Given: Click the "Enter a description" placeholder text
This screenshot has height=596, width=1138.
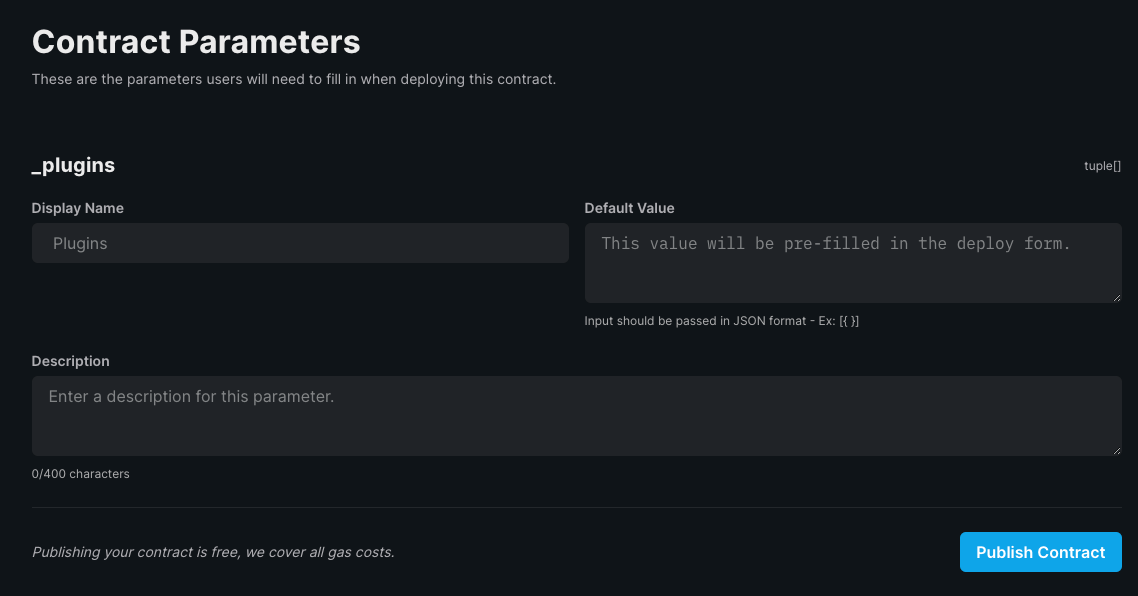Looking at the screenshot, I should pos(191,396).
